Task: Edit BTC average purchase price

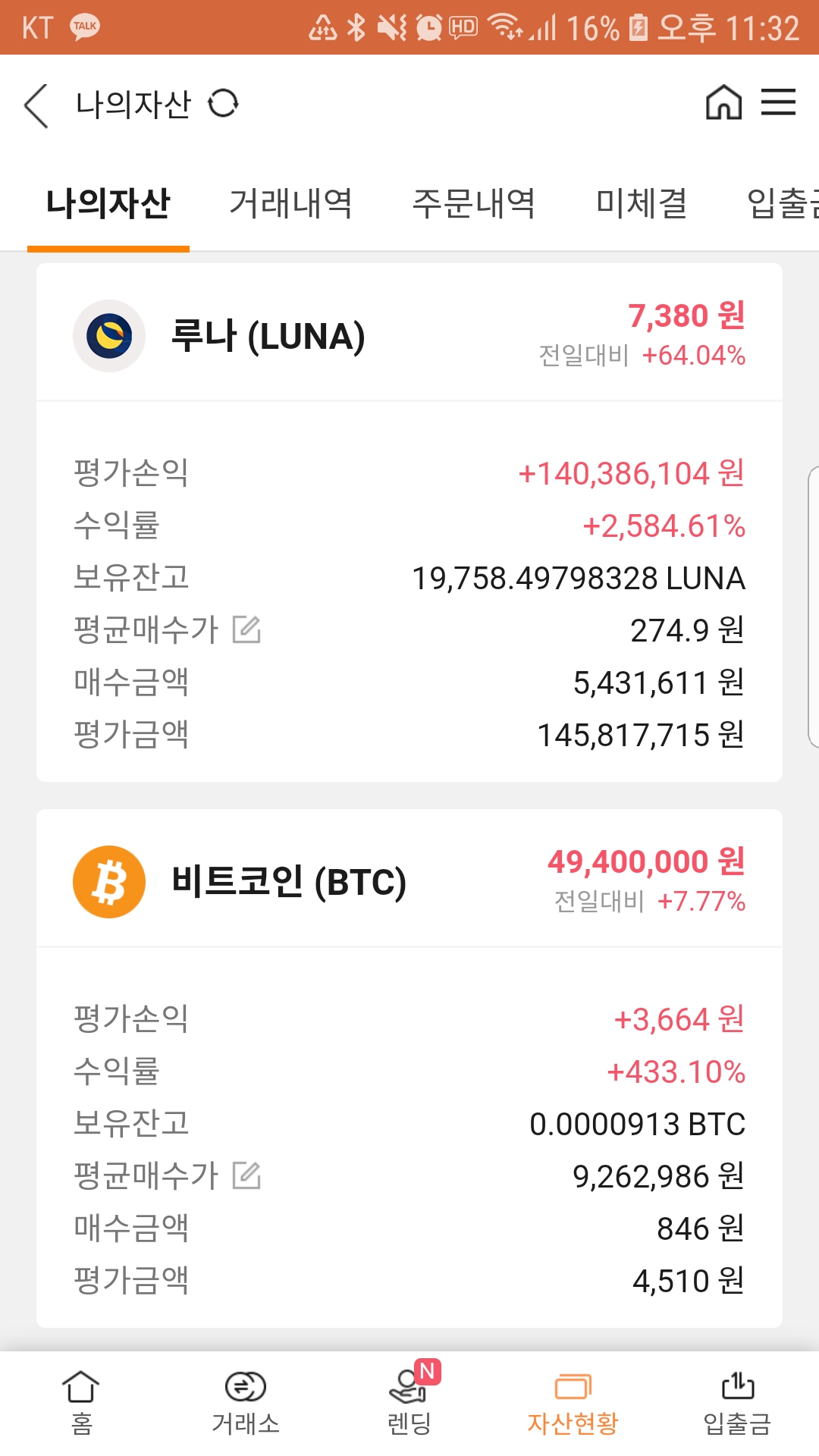Action: 246,1175
